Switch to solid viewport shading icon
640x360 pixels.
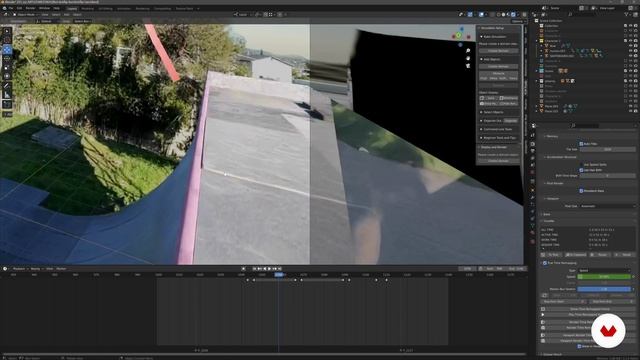click(503, 14)
